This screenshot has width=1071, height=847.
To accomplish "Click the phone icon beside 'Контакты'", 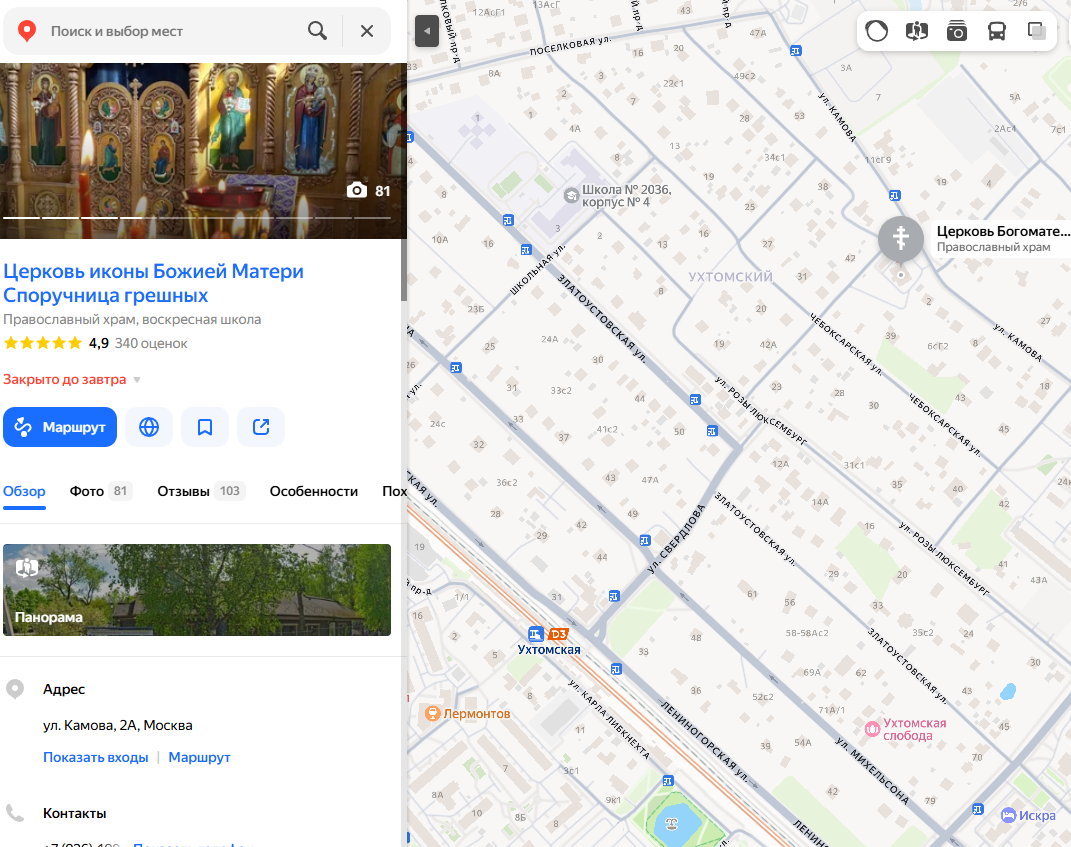I will pyautogui.click(x=14, y=814).
